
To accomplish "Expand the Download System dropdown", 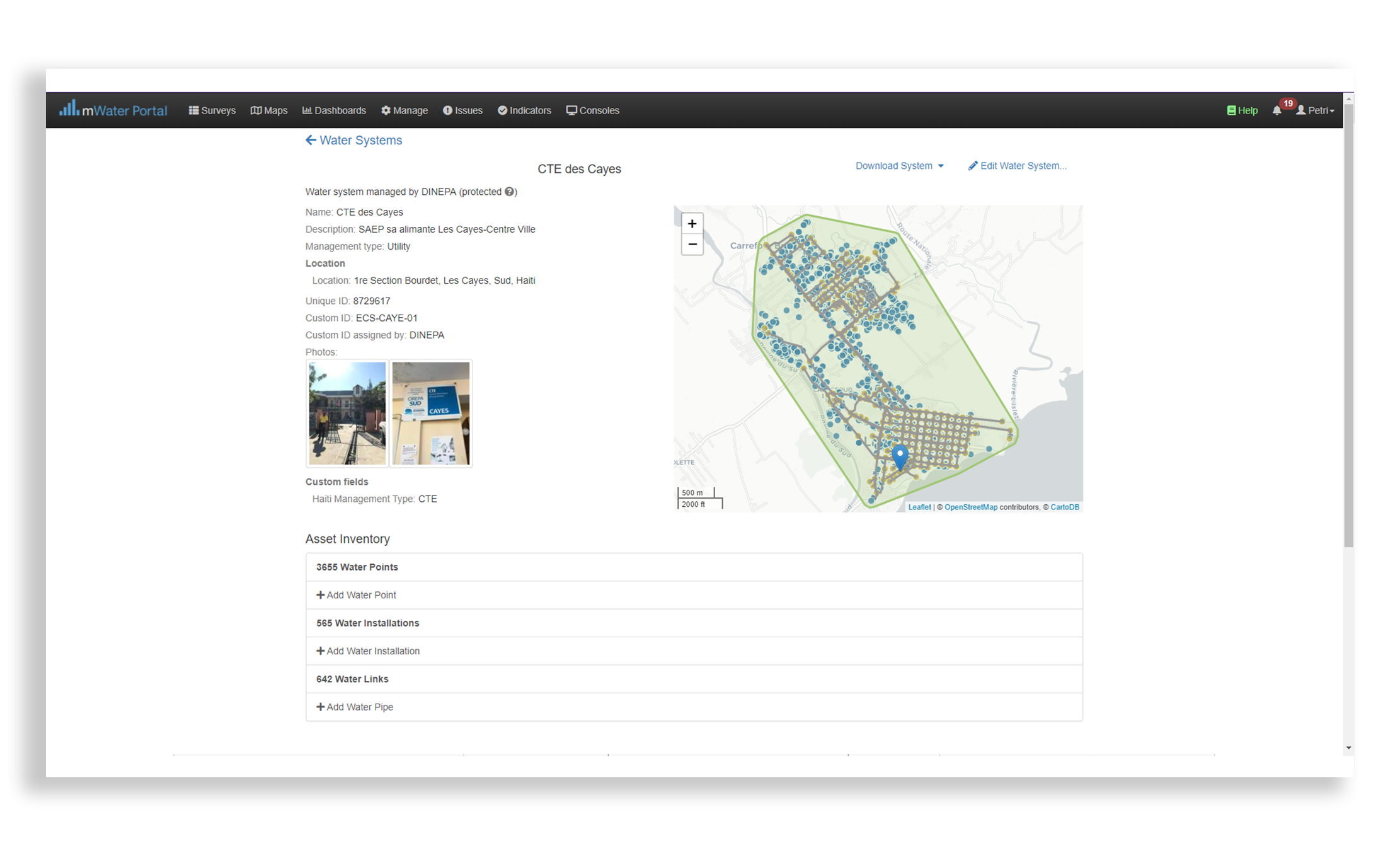I will 899,166.
